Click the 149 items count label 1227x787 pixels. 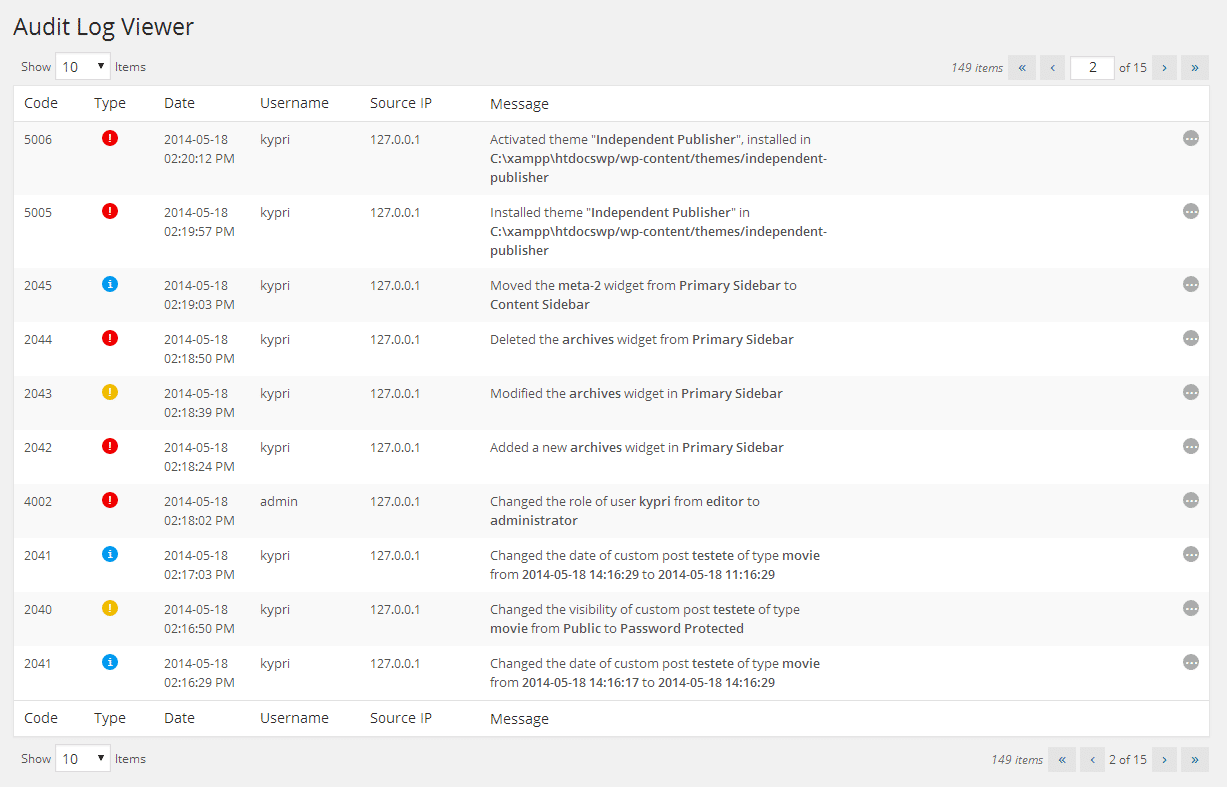pyautogui.click(x=976, y=67)
